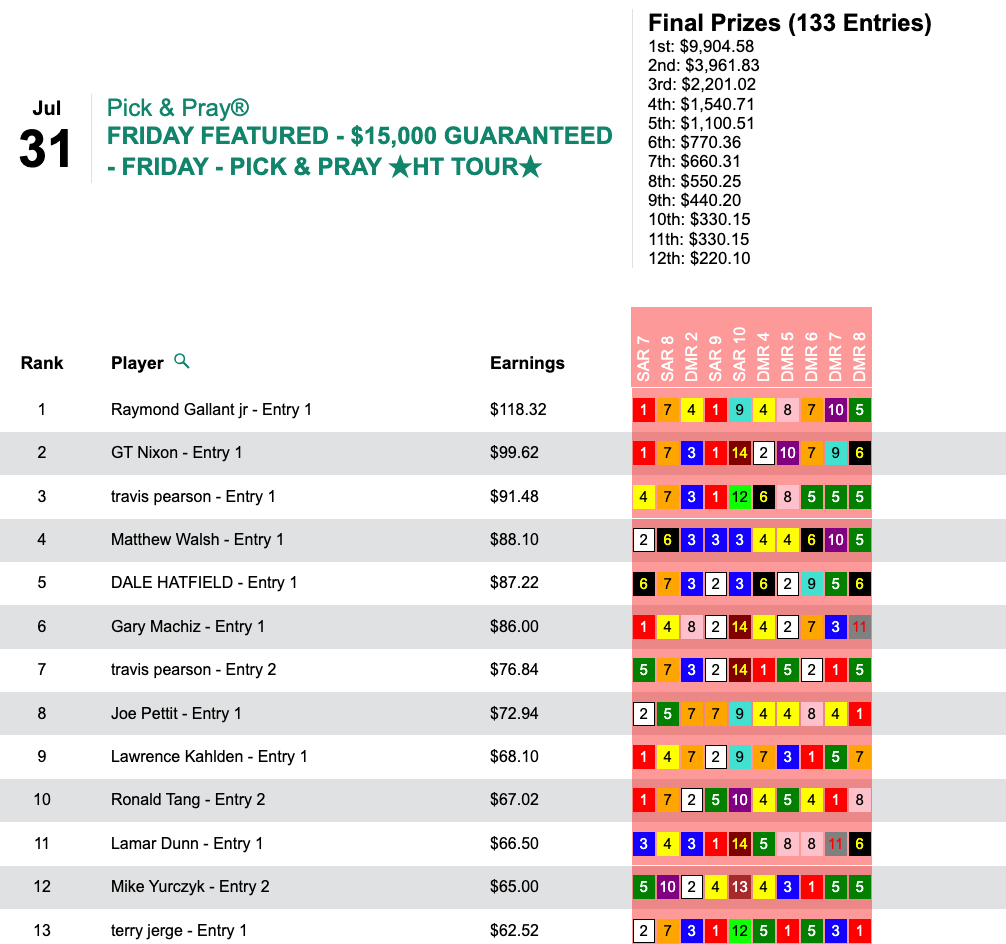The width and height of the screenshot is (1006, 944).
Task: Click the SAR 10 race column header
Action: [x=740, y=354]
